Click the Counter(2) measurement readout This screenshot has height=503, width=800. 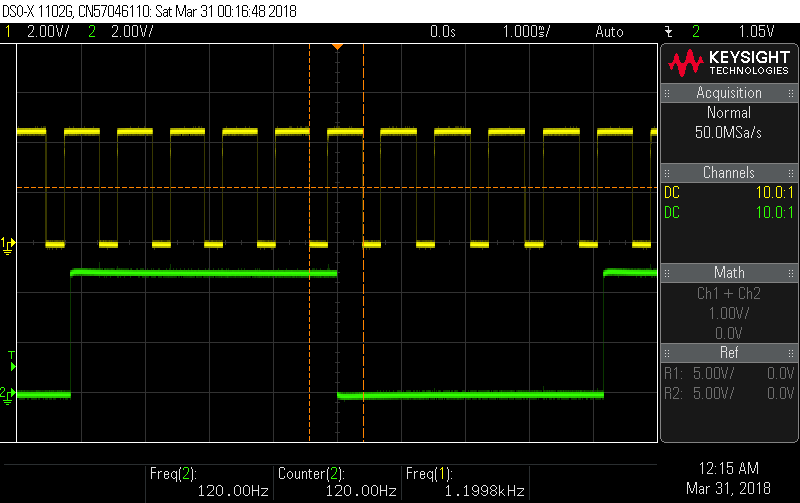[x=337, y=482]
